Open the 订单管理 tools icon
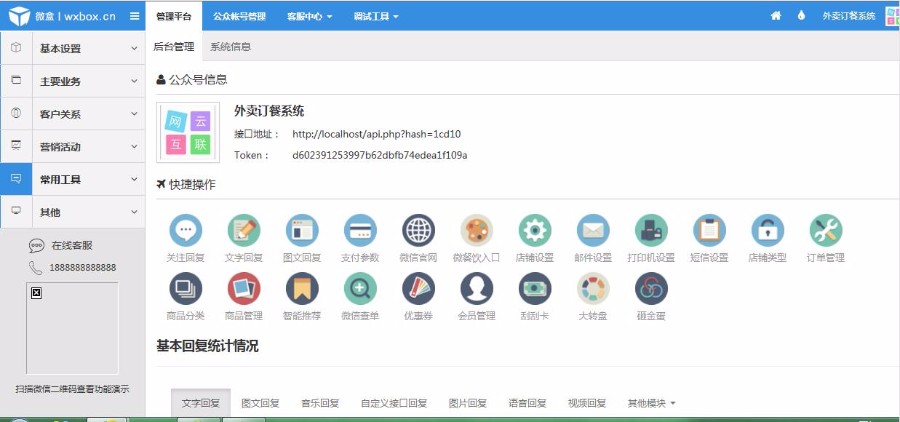 click(826, 230)
